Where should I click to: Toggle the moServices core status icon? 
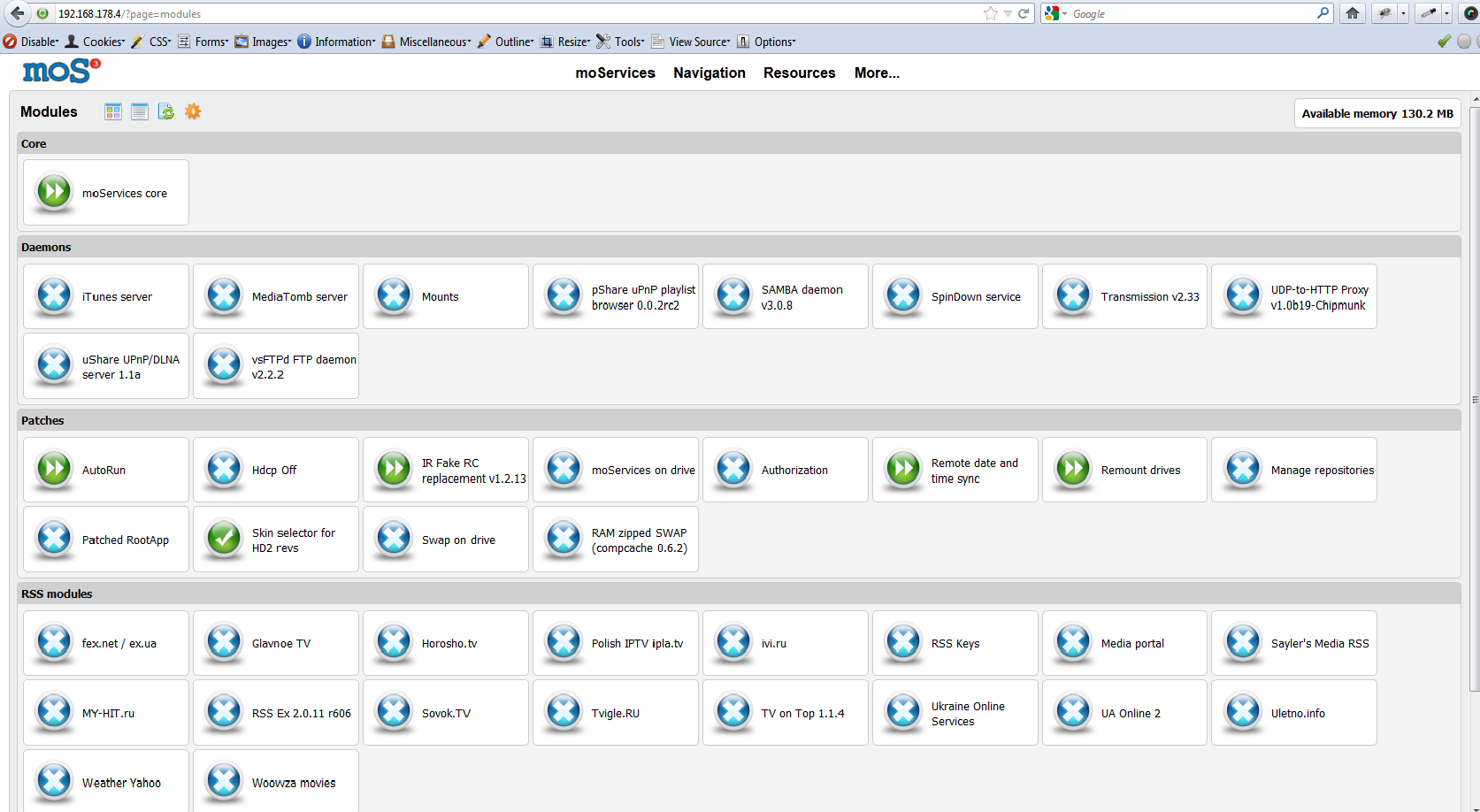(x=54, y=191)
